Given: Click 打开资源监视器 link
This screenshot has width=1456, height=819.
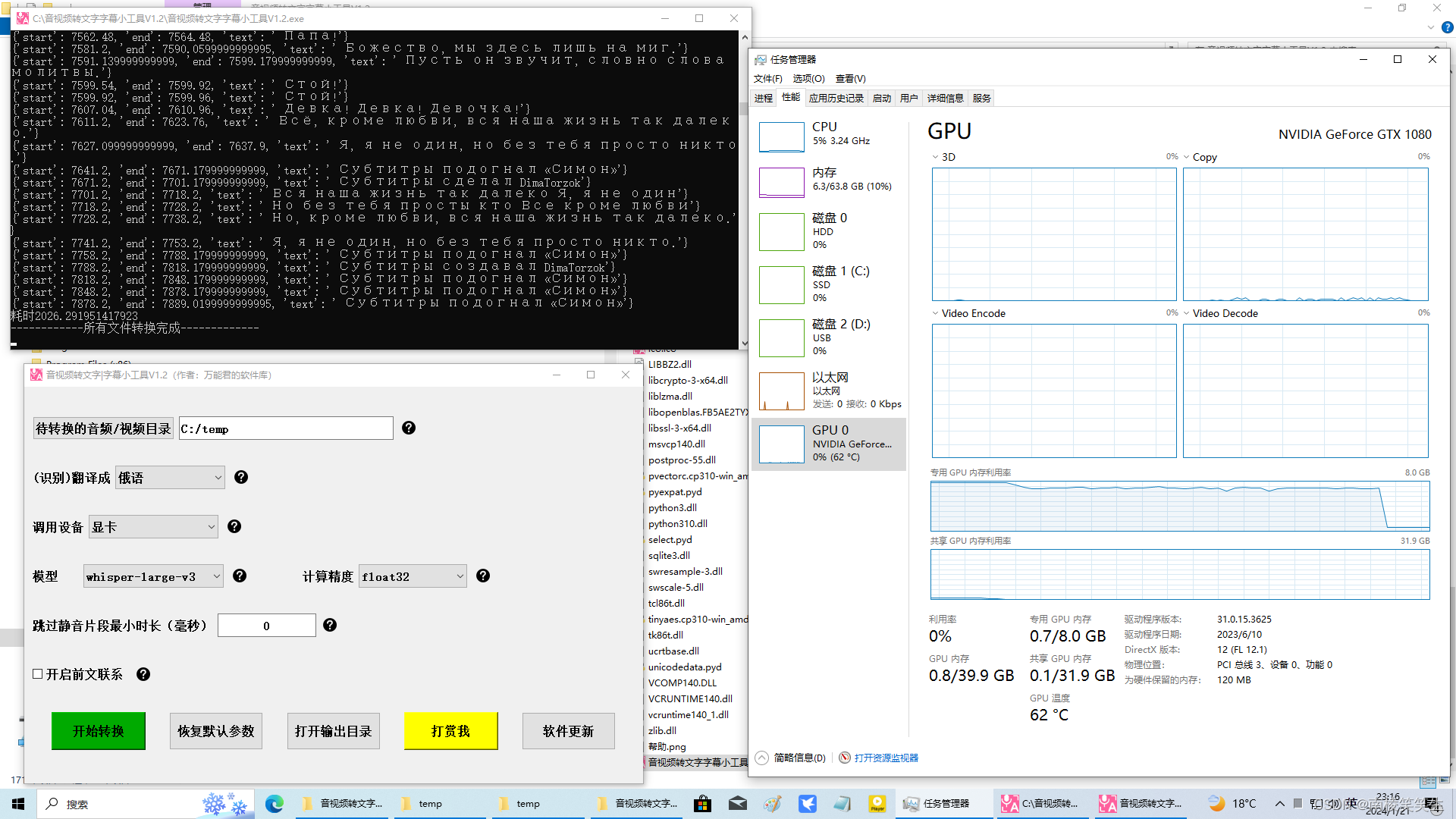Looking at the screenshot, I should point(886,758).
